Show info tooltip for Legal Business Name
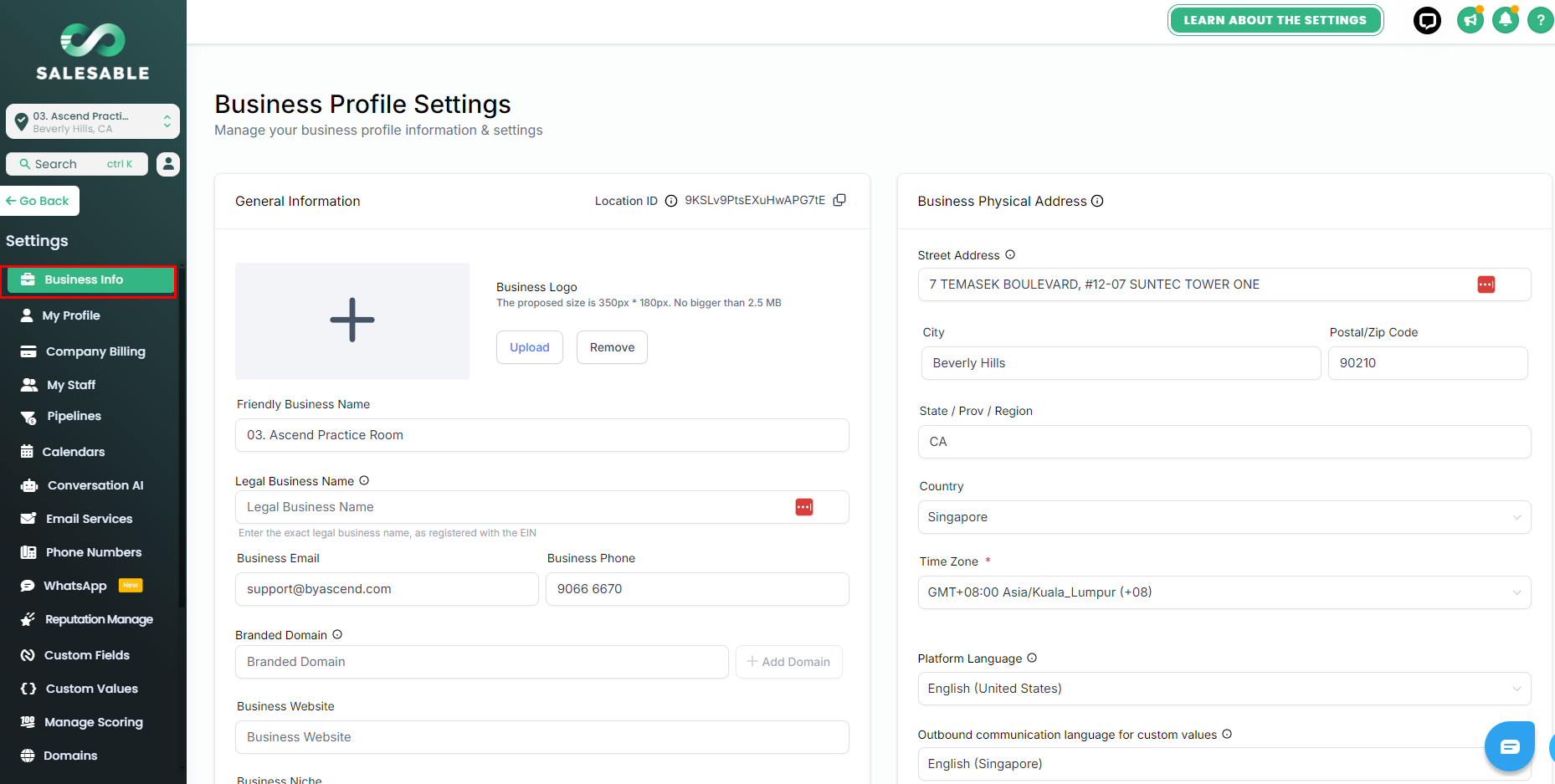Viewport: 1555px width, 784px height. [364, 480]
